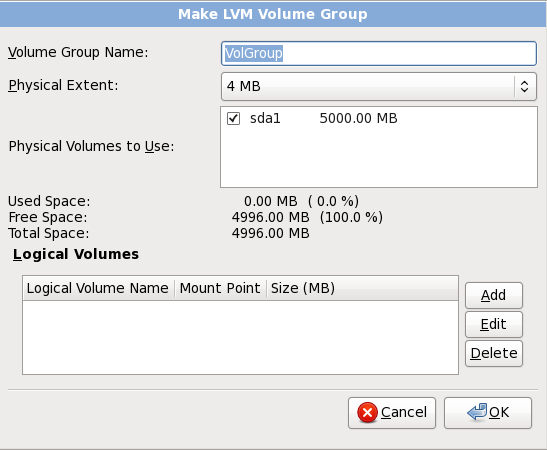Click the Used Space value 0.00 MB
Viewport: 547px width, 450px height.
point(270,201)
